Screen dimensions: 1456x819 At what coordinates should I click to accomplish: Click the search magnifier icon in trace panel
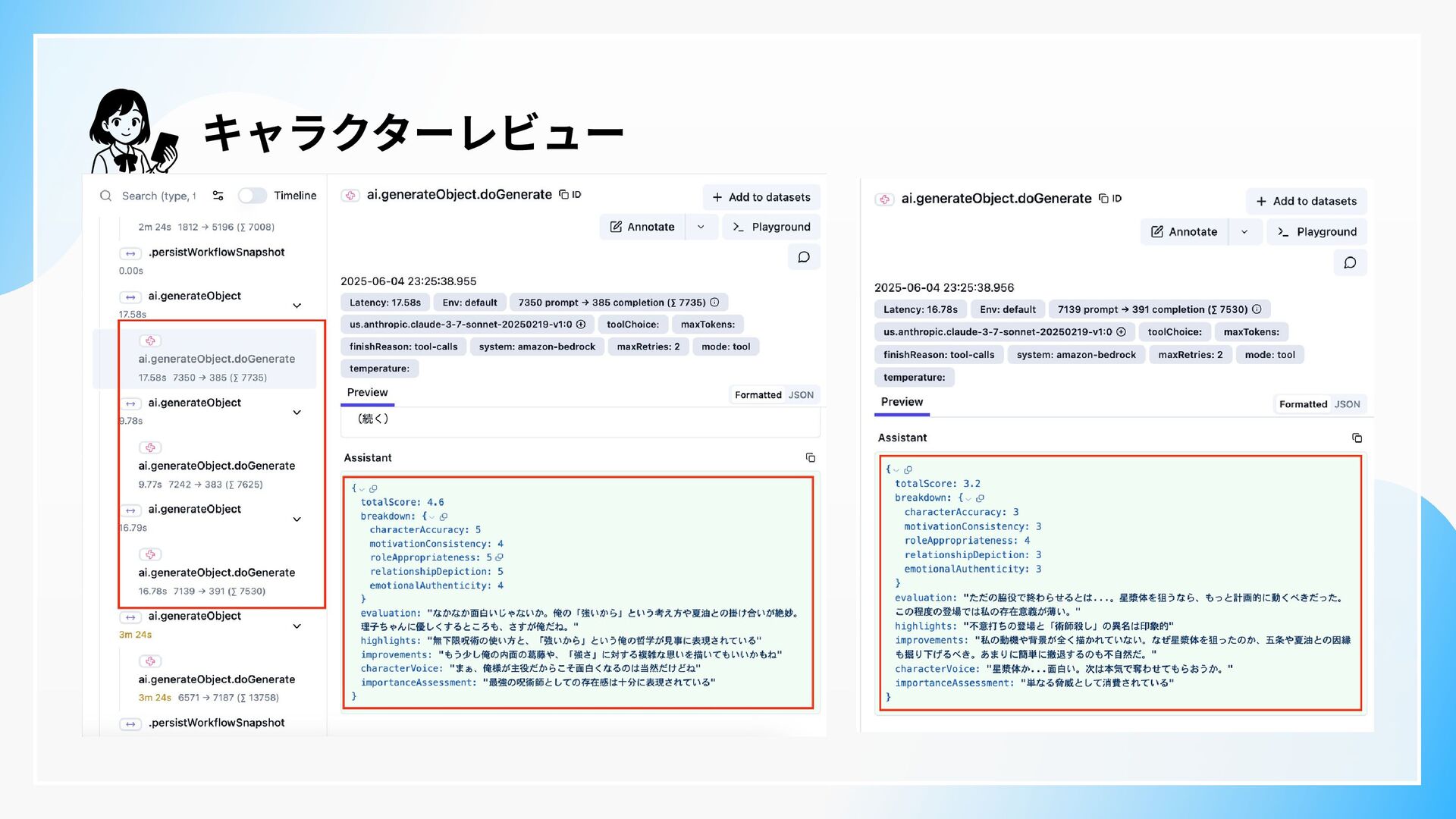click(105, 196)
